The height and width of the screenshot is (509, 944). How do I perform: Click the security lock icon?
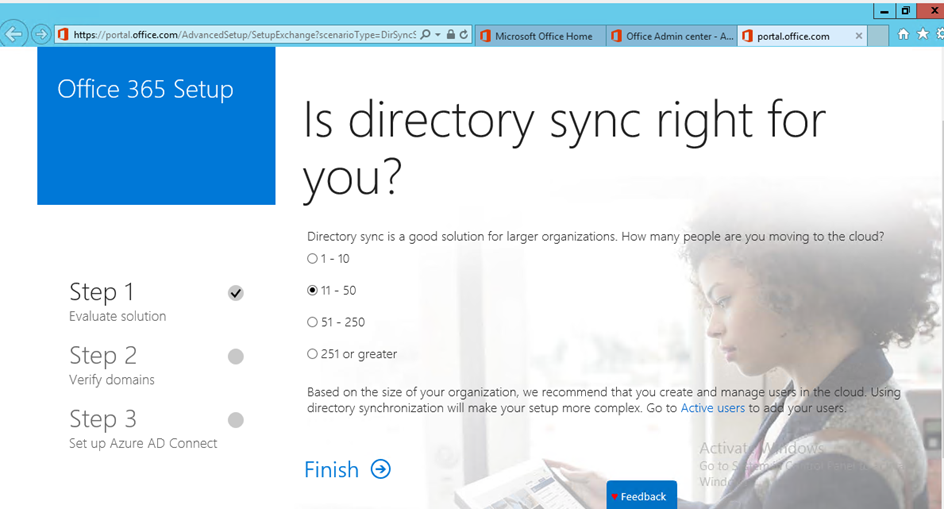pos(450,35)
